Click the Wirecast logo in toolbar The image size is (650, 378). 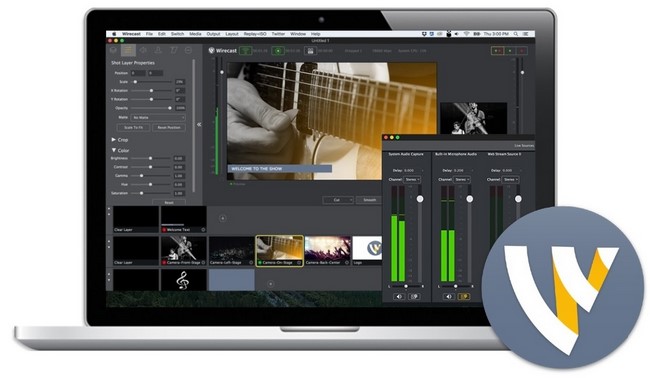223,51
